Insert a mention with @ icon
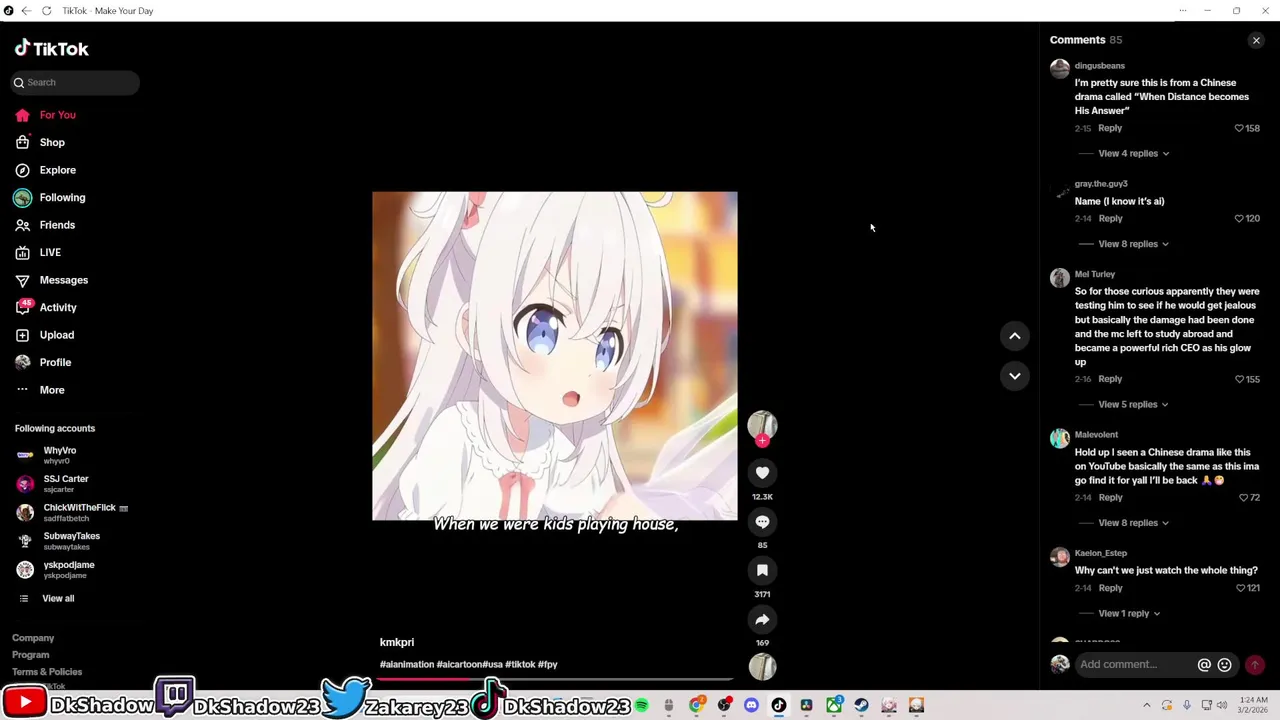Screen dimensions: 1280x720 click(1204, 665)
